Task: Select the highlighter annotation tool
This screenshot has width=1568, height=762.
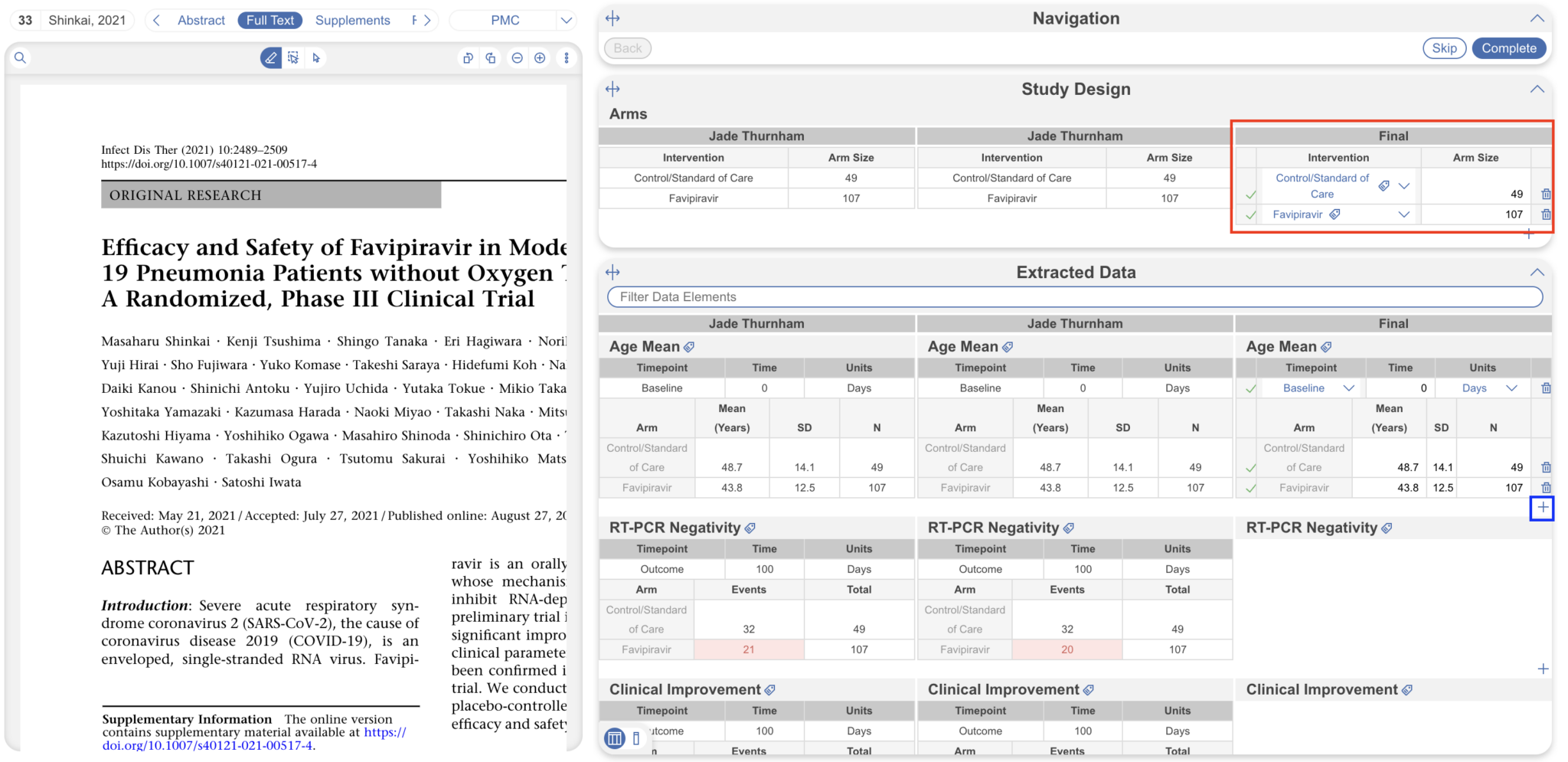Action: [269, 57]
